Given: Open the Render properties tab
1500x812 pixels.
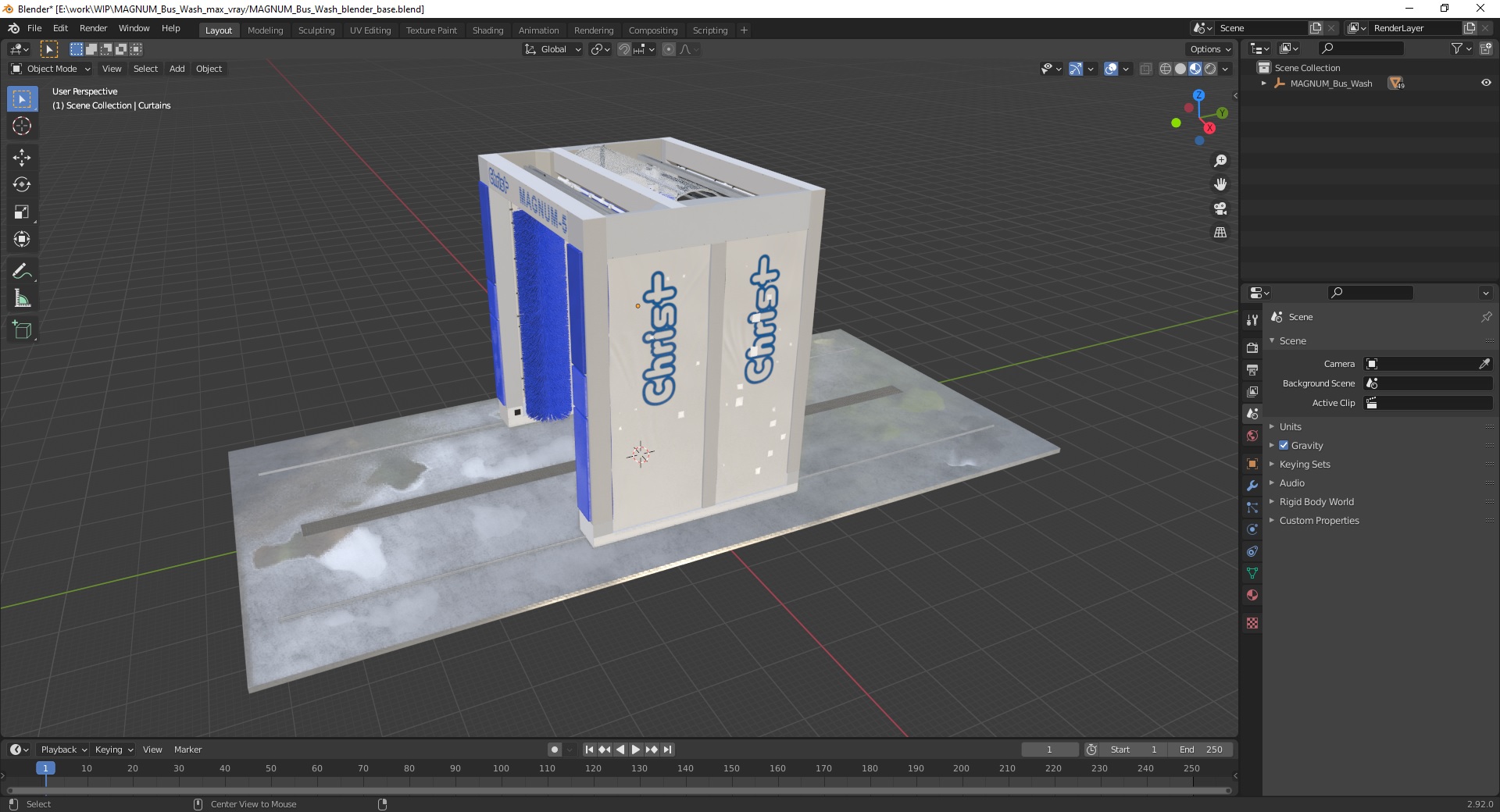Looking at the screenshot, I should tap(1252, 347).
